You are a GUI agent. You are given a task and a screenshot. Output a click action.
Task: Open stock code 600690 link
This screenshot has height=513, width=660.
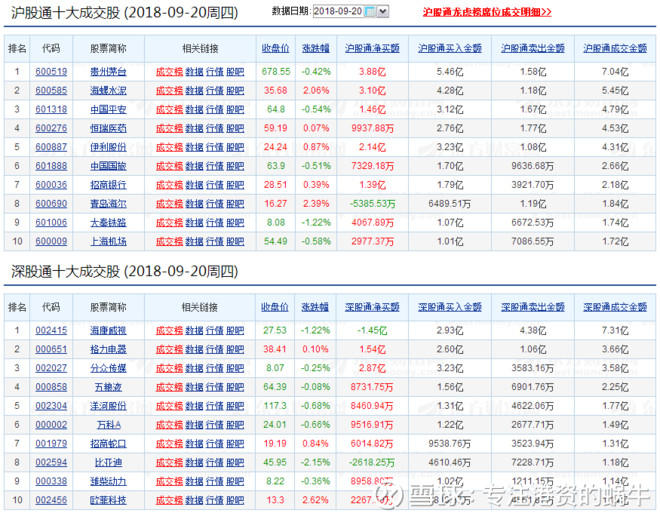coord(51,204)
